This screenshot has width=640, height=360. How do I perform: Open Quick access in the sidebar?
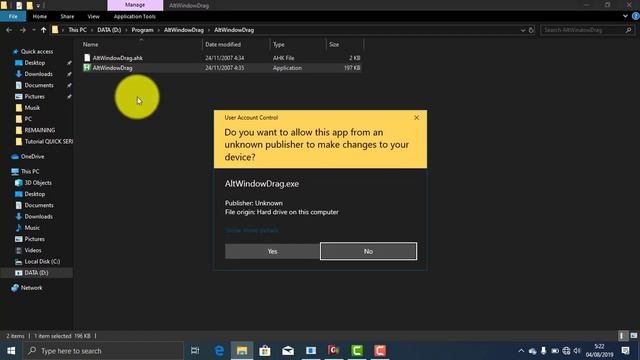[37, 52]
